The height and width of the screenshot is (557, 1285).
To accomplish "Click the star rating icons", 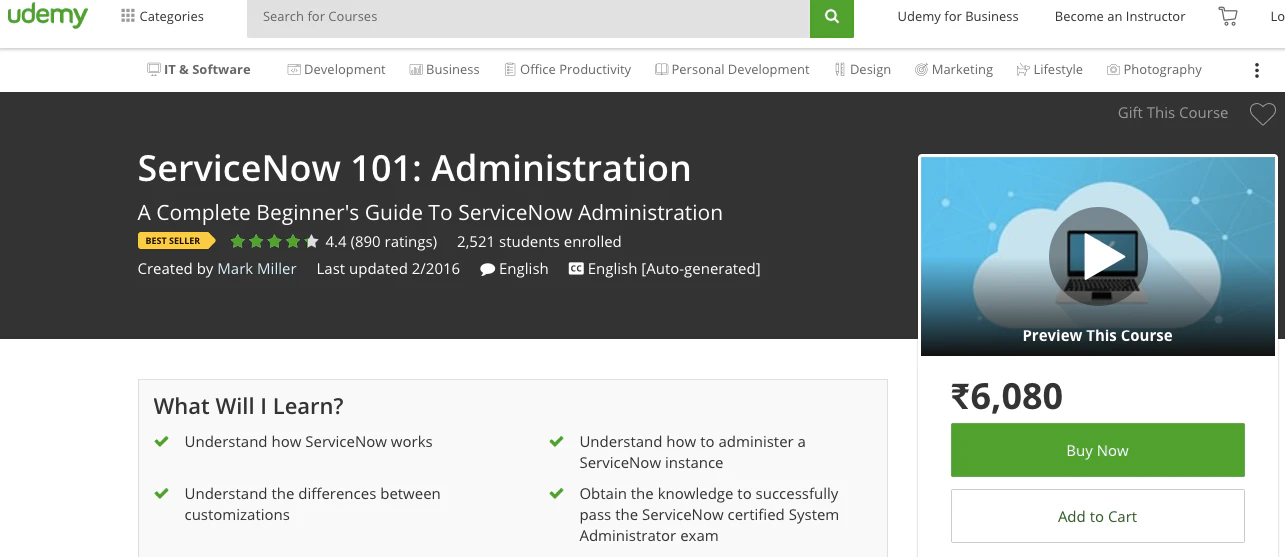I will (274, 241).
